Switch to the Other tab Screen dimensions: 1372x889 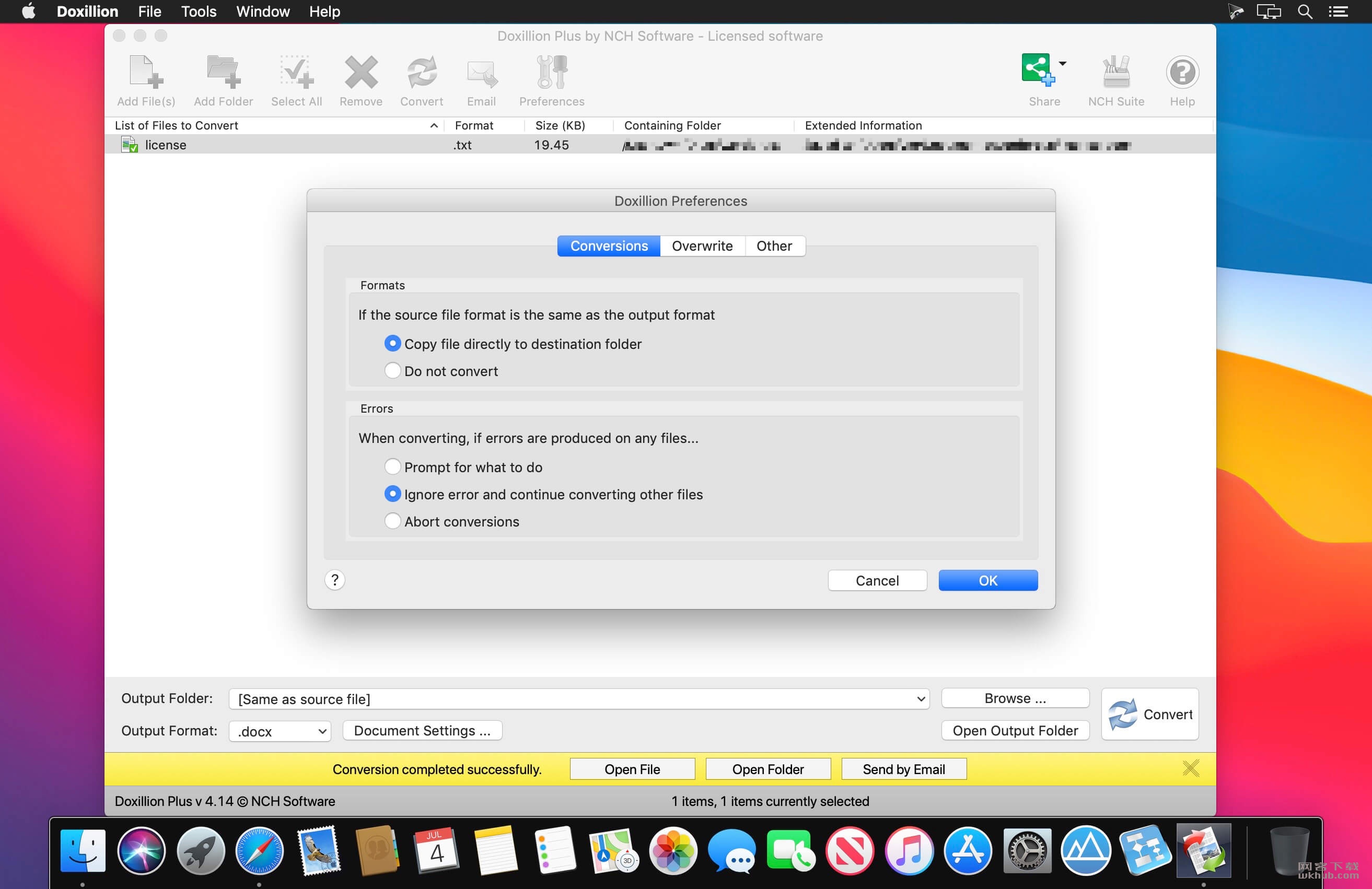click(774, 246)
